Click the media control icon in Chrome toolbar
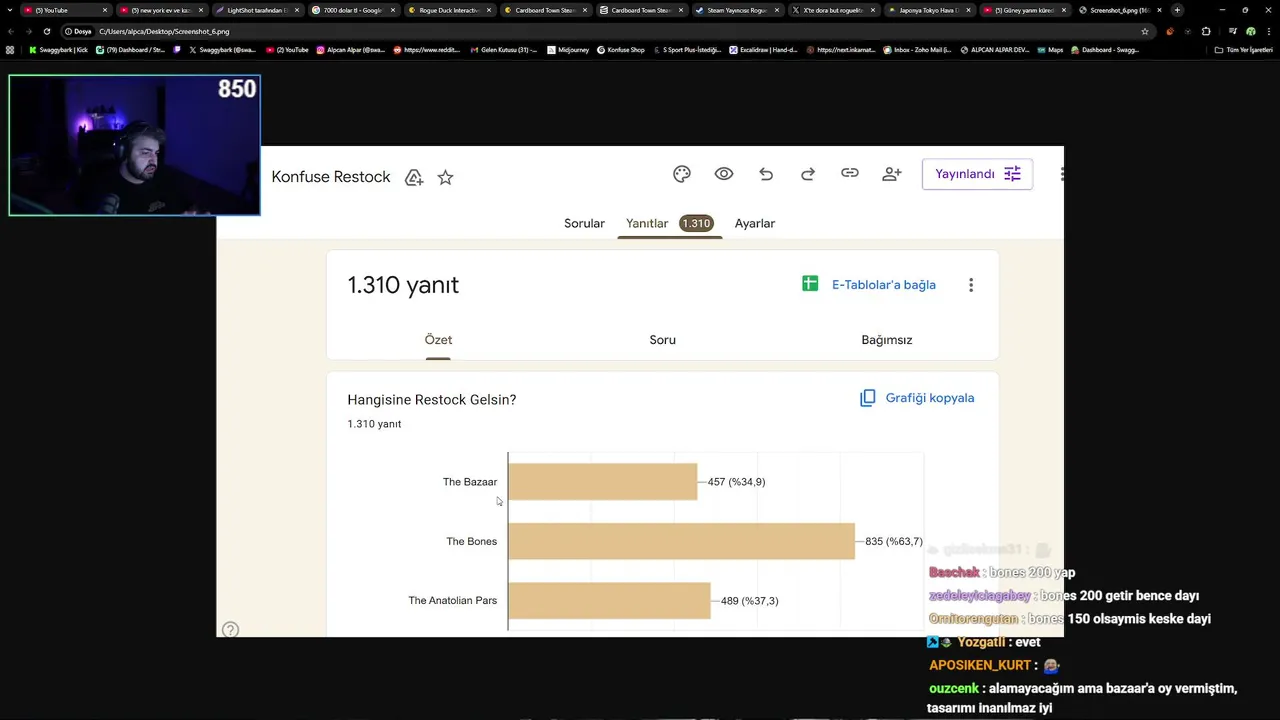 [1232, 31]
